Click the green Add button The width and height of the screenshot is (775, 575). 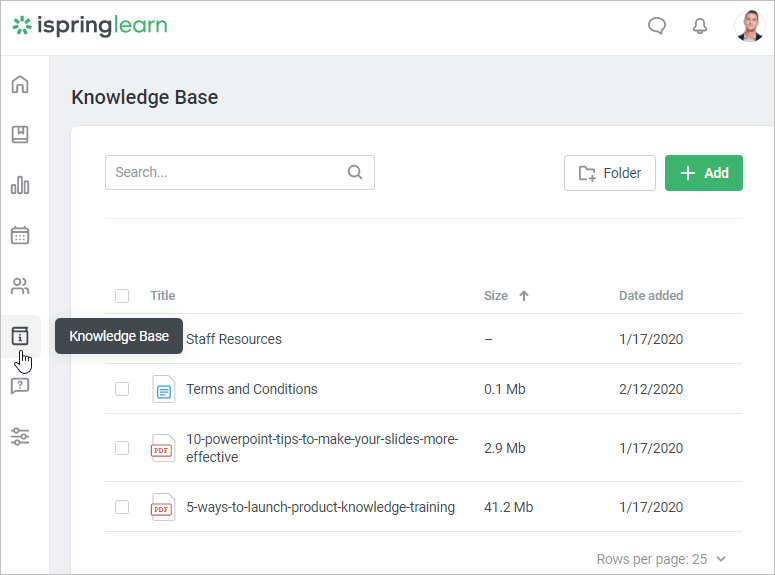pos(704,173)
